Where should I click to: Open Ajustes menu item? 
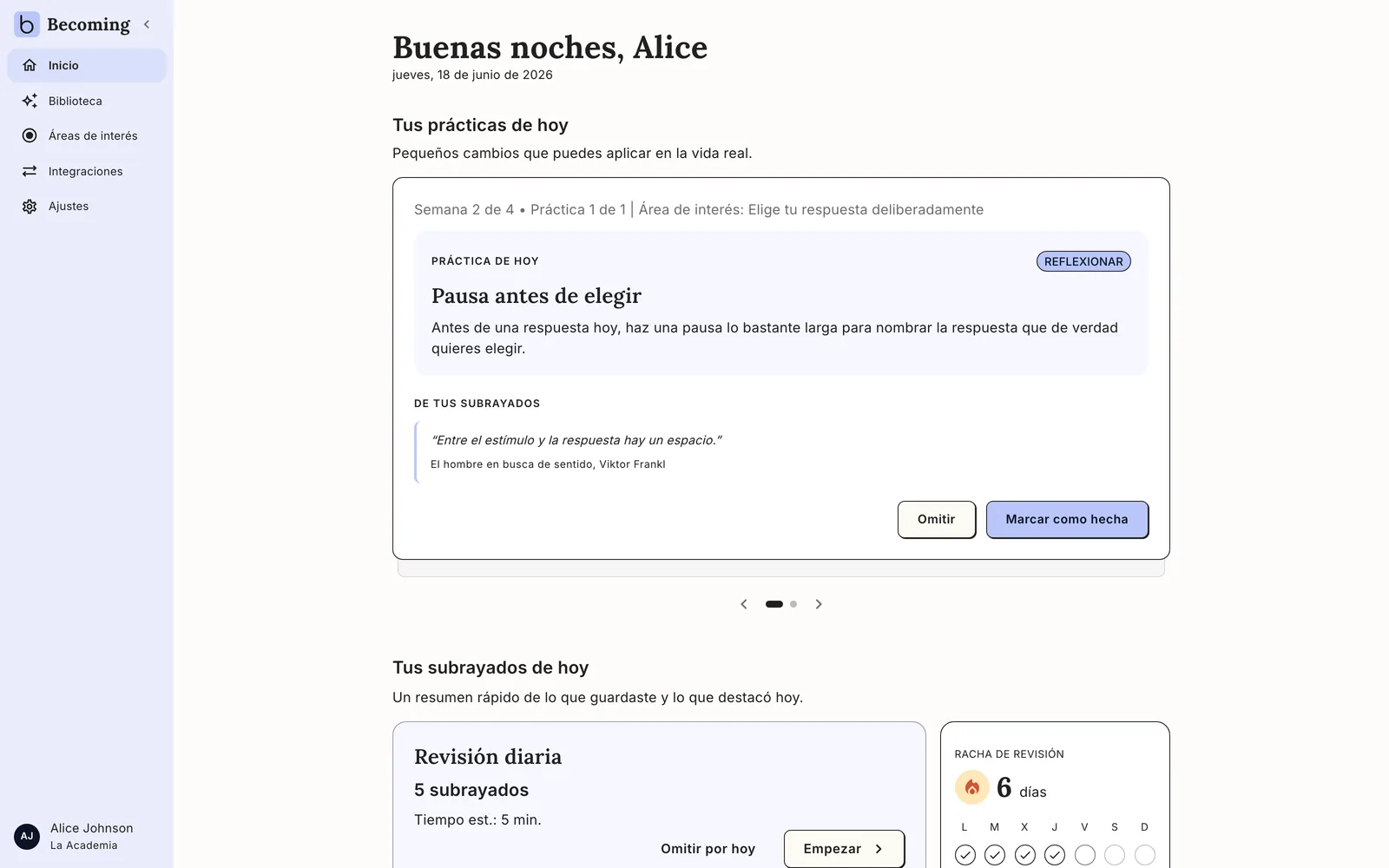[87, 207]
